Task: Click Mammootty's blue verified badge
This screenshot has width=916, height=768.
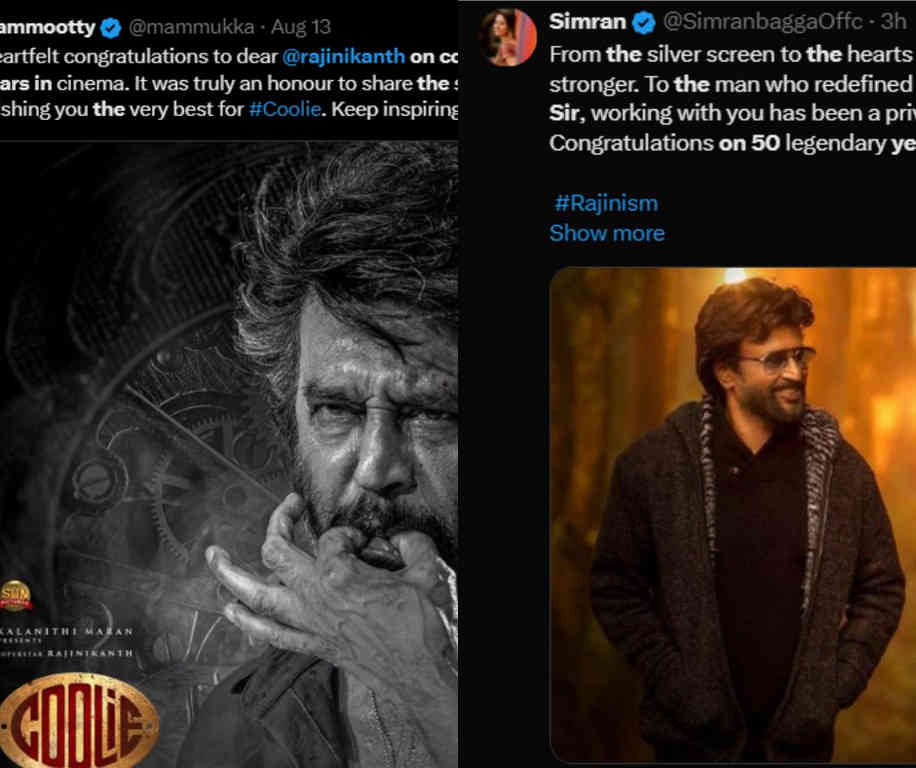Action: click(x=111, y=26)
